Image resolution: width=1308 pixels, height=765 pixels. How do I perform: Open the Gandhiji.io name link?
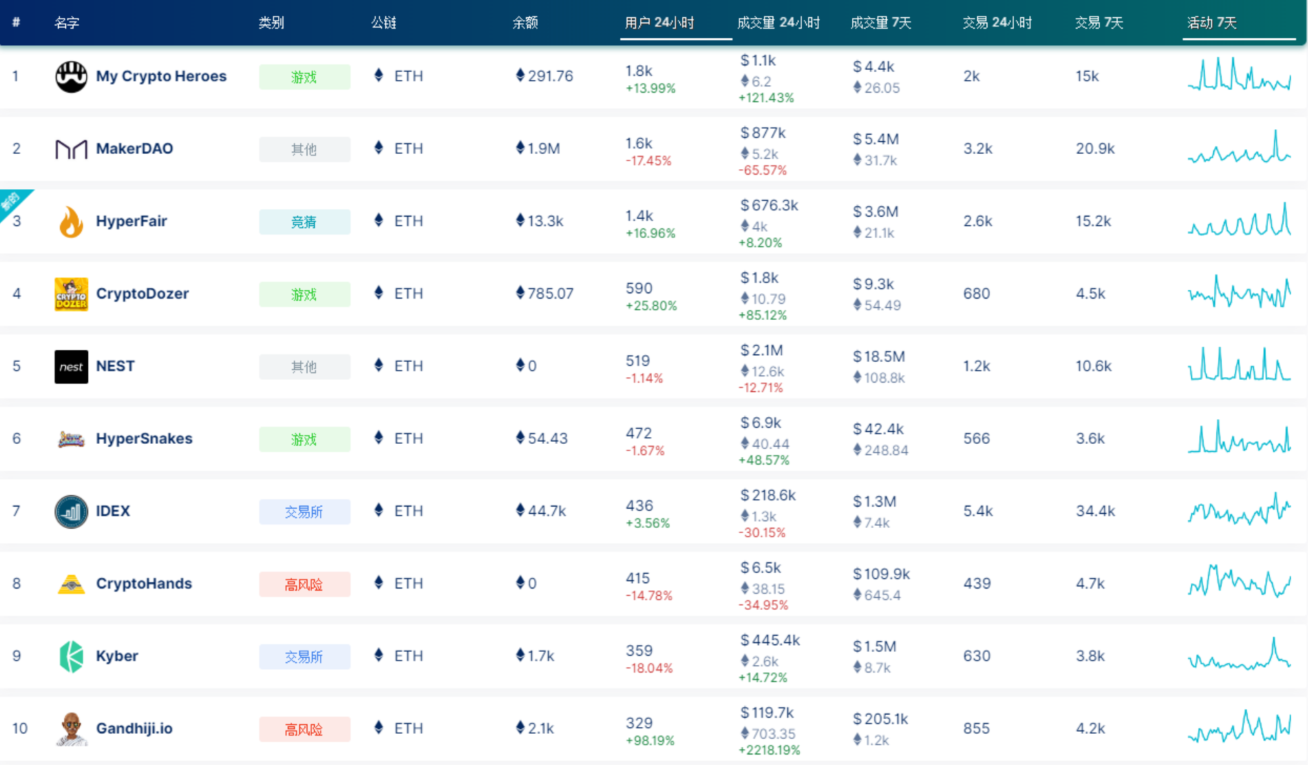(x=134, y=728)
